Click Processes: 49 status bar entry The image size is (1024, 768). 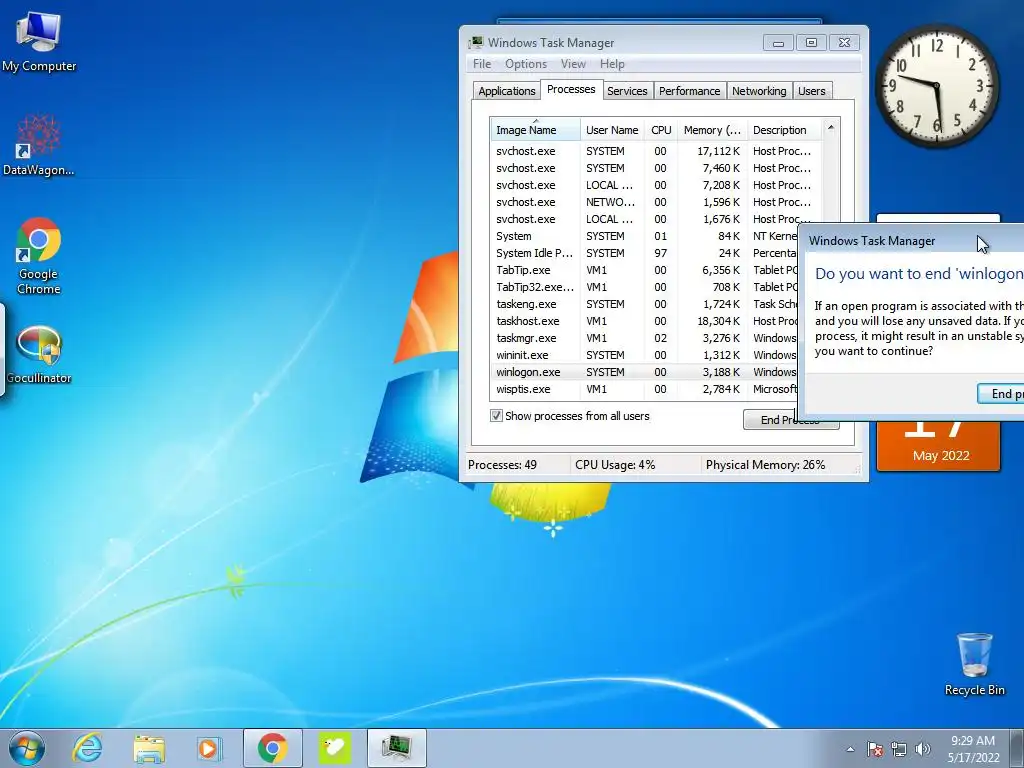[502, 464]
